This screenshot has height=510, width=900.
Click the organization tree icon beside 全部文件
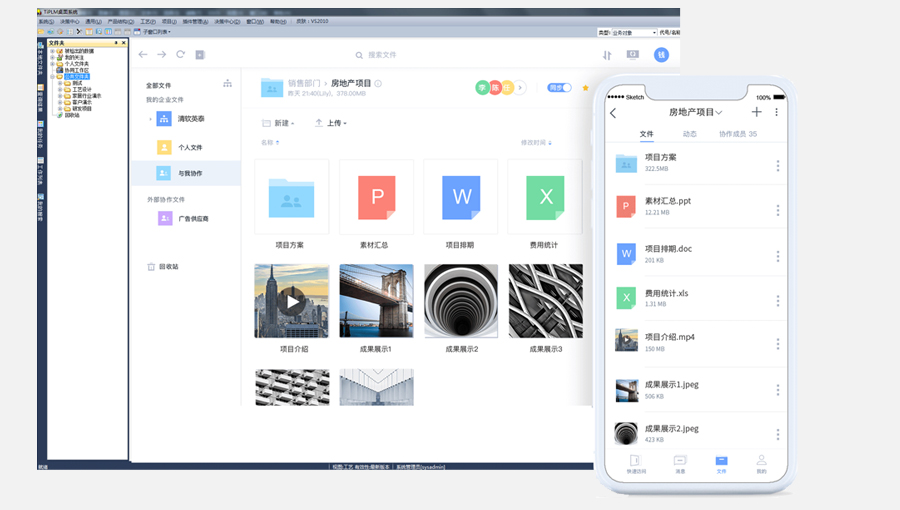click(x=227, y=83)
